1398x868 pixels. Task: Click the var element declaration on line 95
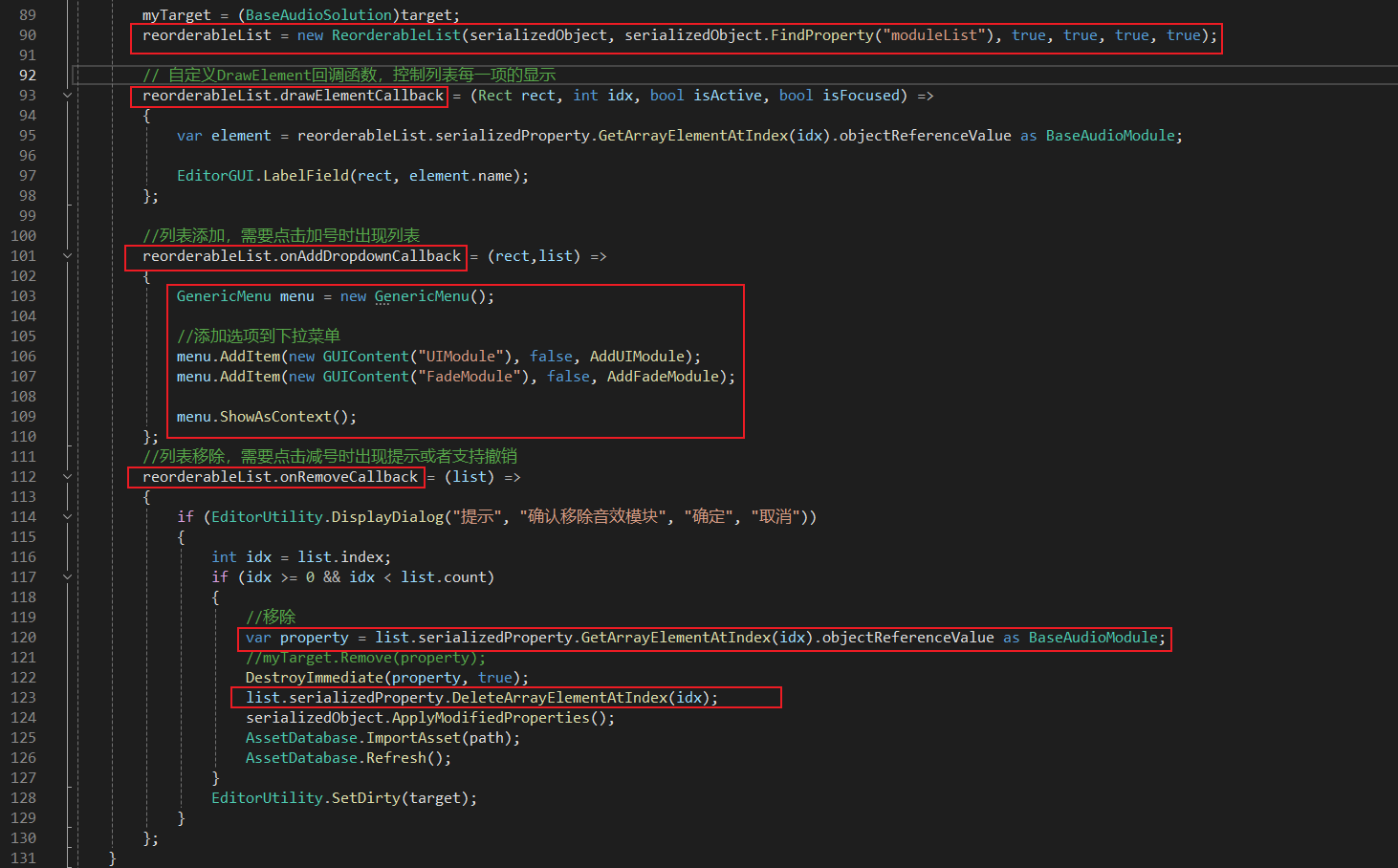224,136
